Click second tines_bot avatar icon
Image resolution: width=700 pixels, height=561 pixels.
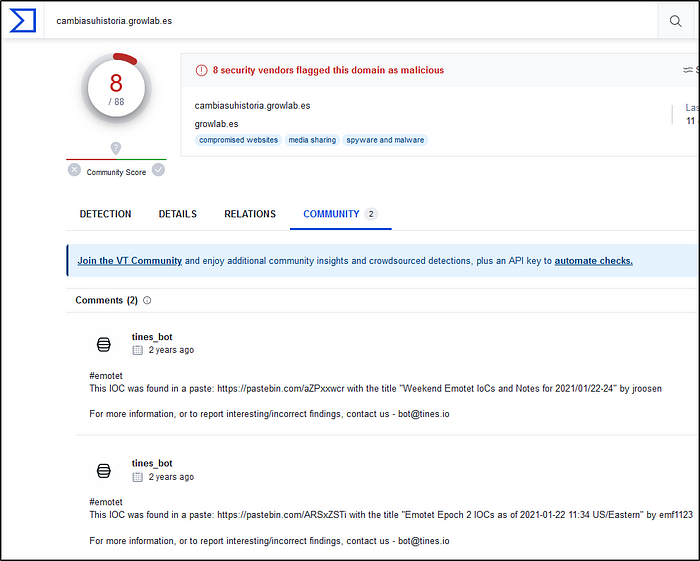click(x=103, y=470)
